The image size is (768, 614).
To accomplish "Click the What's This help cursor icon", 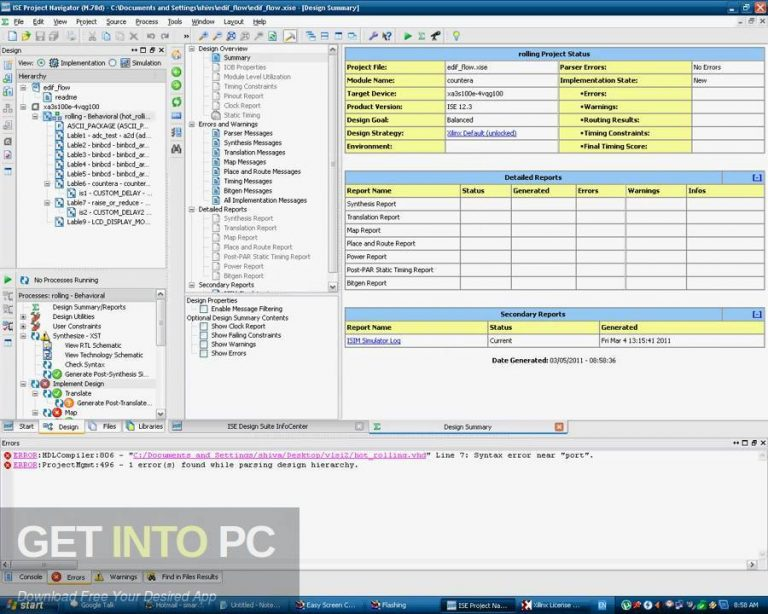I will point(387,36).
